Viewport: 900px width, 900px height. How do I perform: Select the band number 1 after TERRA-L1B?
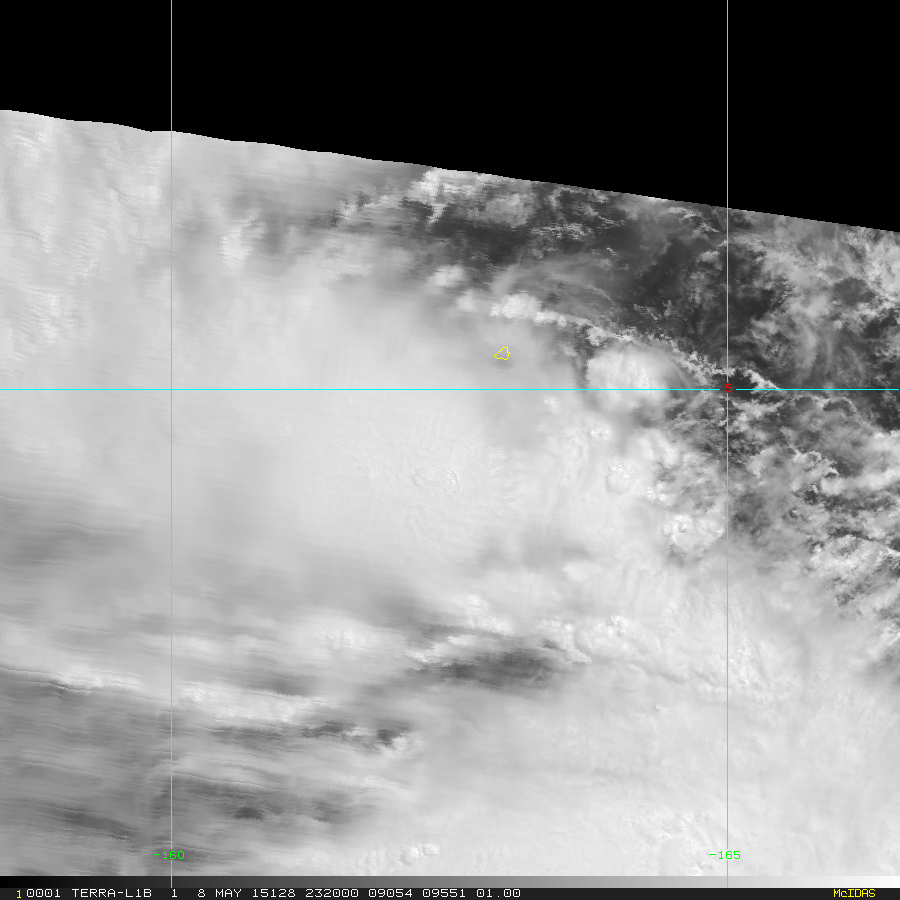(x=174, y=893)
